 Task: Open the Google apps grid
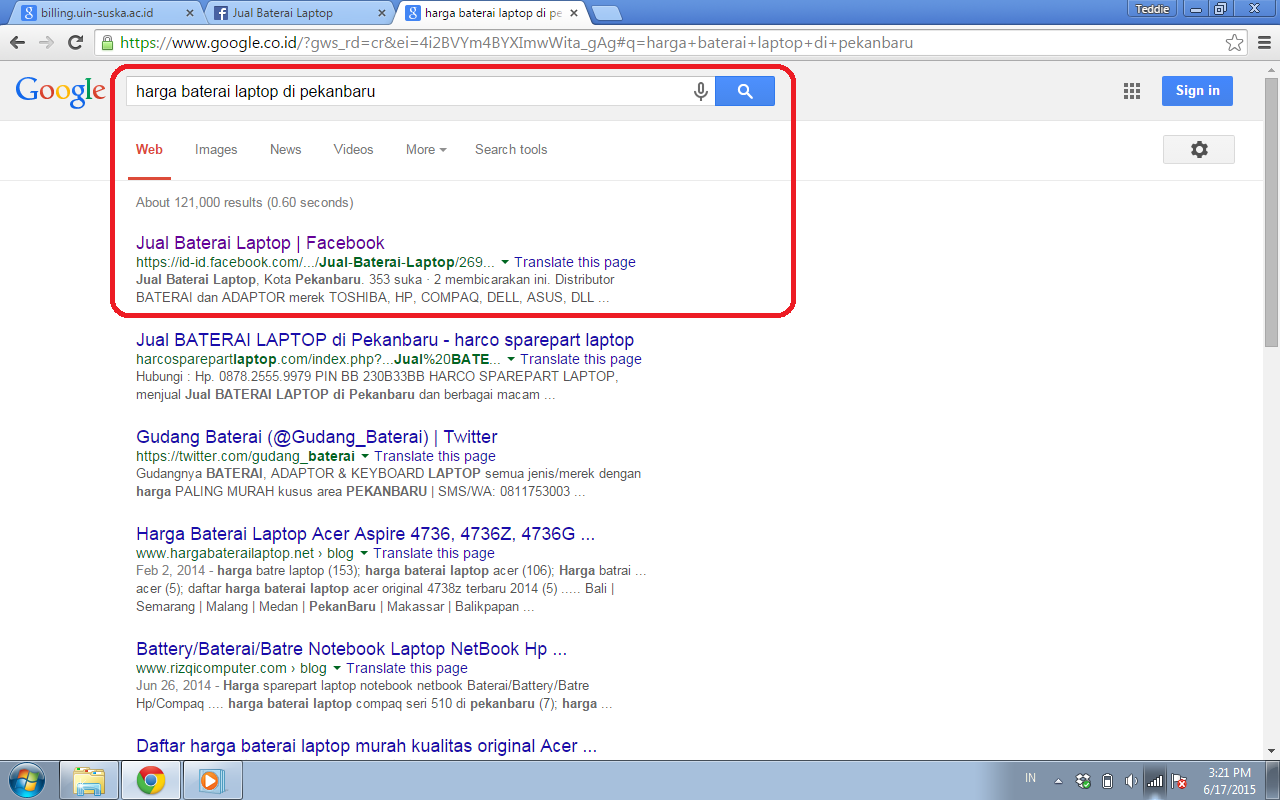[1132, 91]
